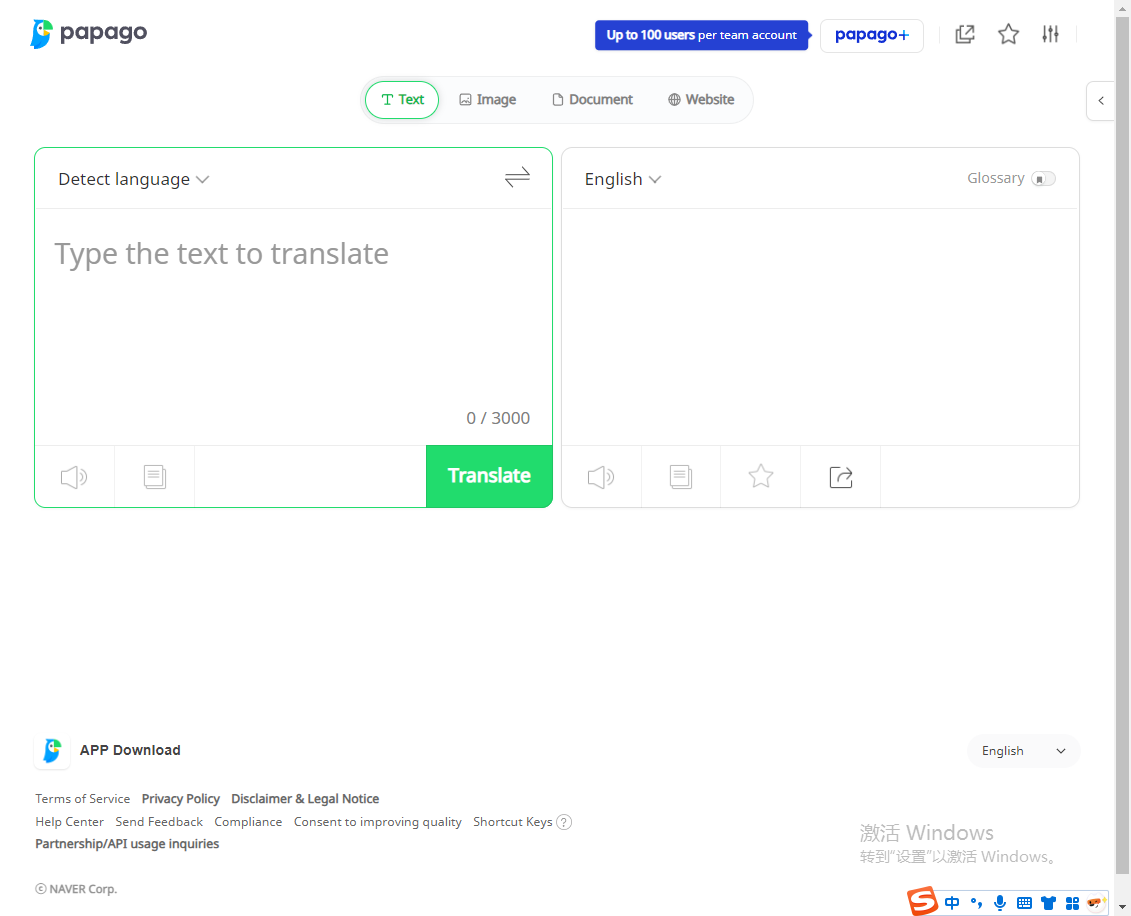Click the Sogou input method logo
Screen dimensions: 1131x916
click(923, 902)
